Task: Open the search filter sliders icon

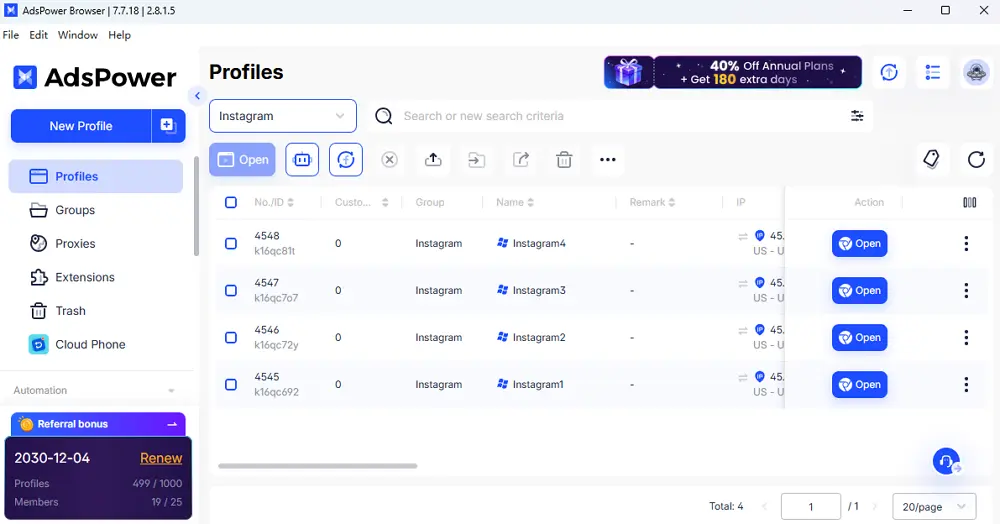Action: pyautogui.click(x=857, y=116)
